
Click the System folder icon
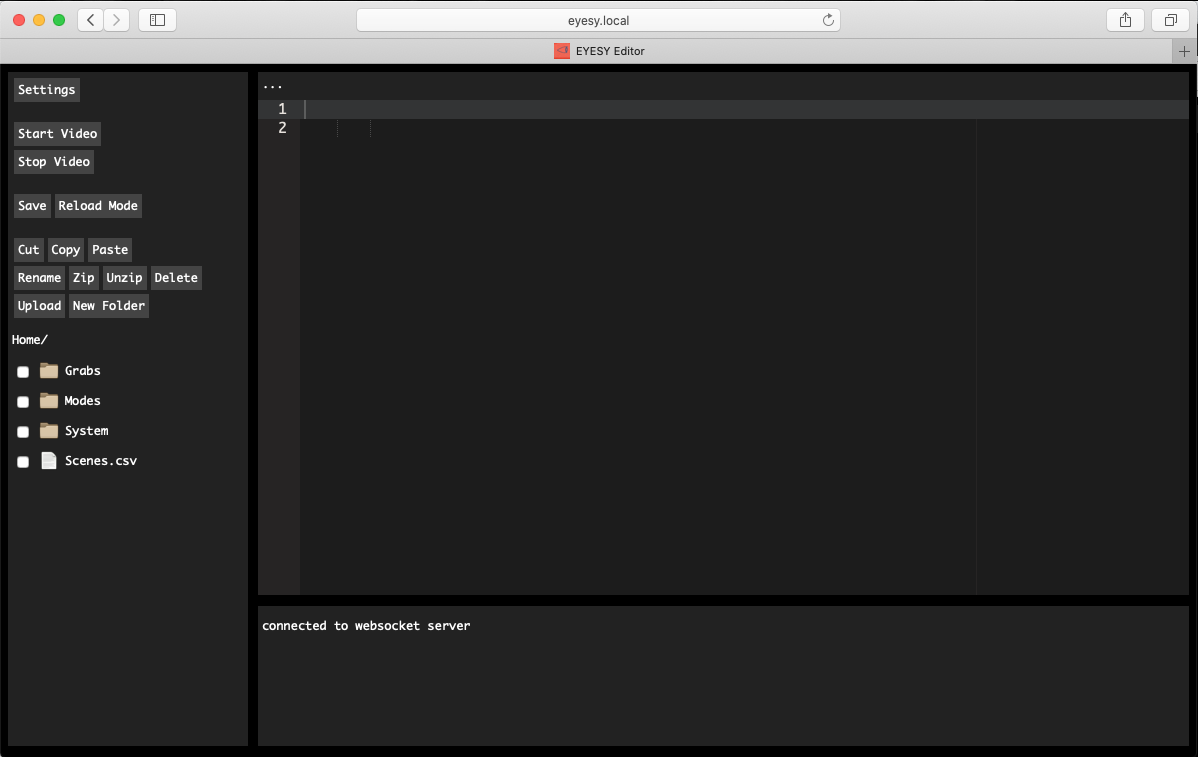click(x=49, y=431)
